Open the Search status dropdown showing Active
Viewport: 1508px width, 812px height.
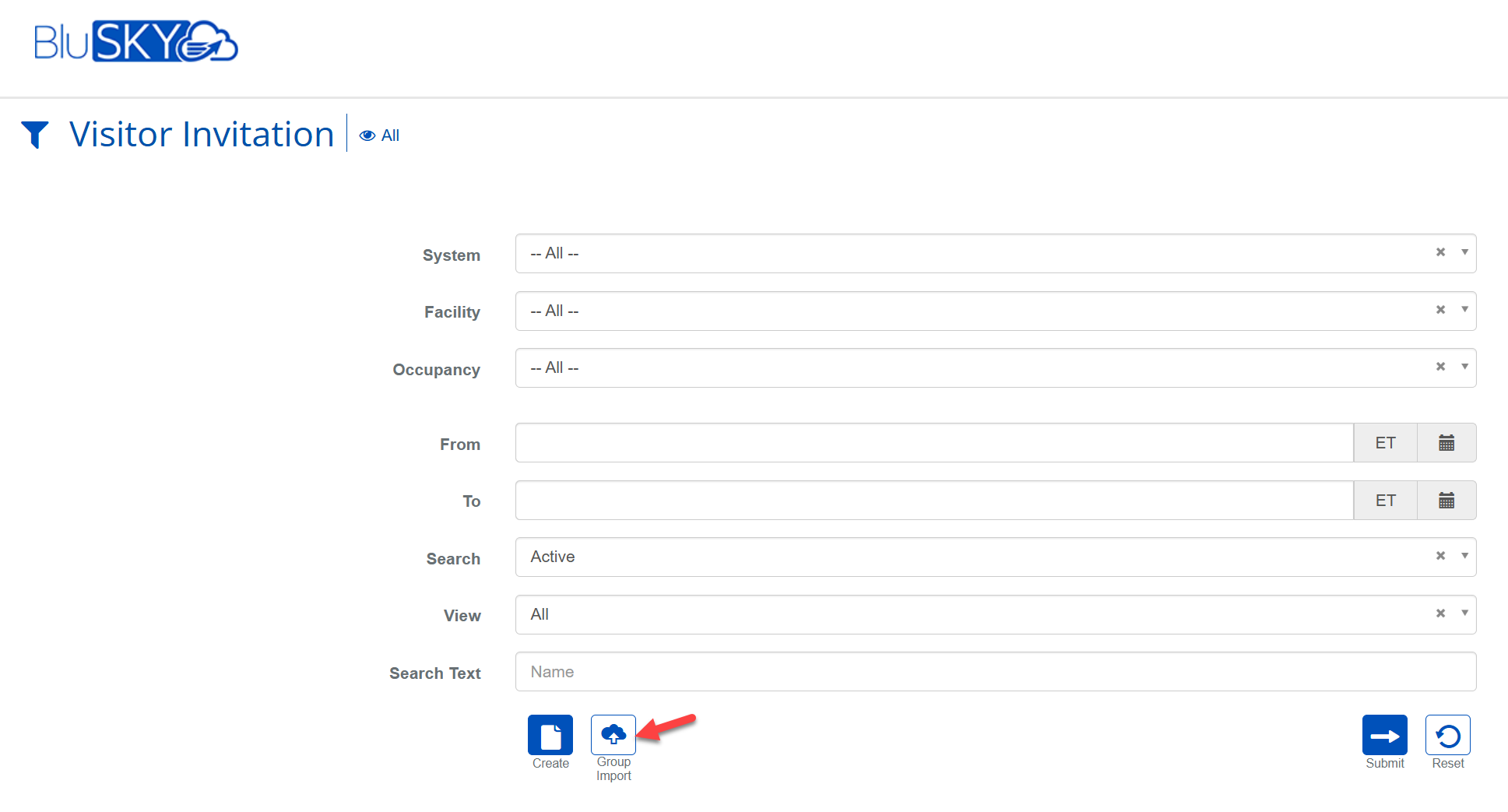click(973, 557)
